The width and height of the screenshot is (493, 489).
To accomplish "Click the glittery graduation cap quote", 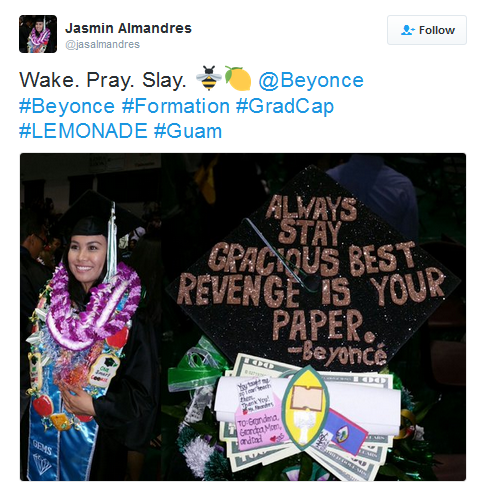I will coord(312,273).
